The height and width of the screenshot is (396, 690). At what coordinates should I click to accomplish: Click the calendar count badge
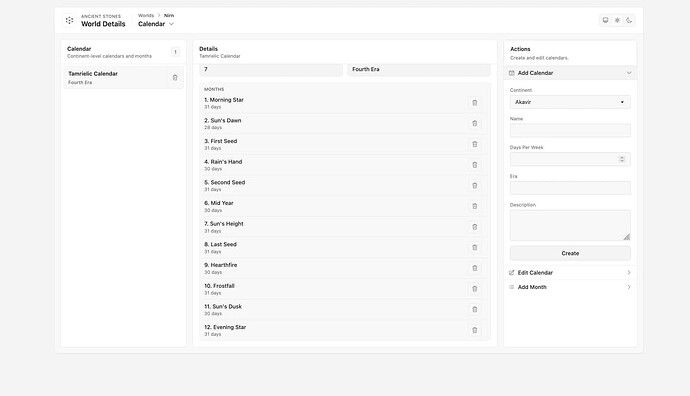click(175, 52)
